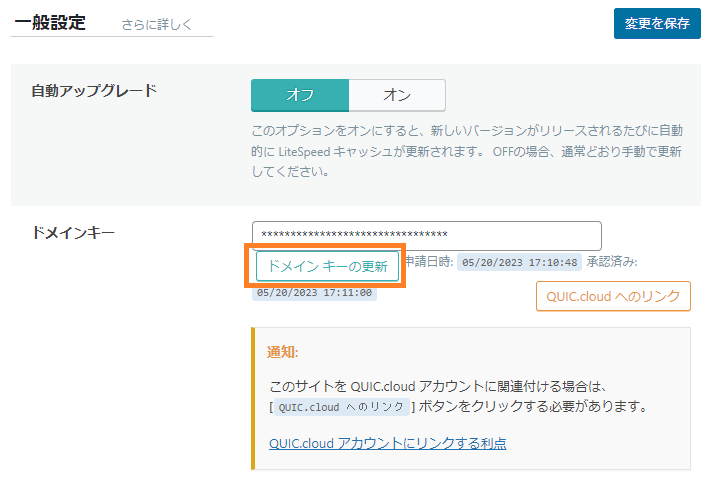717x480 pixels.
Task: Focus the masked domain key field
Action: click(426, 235)
